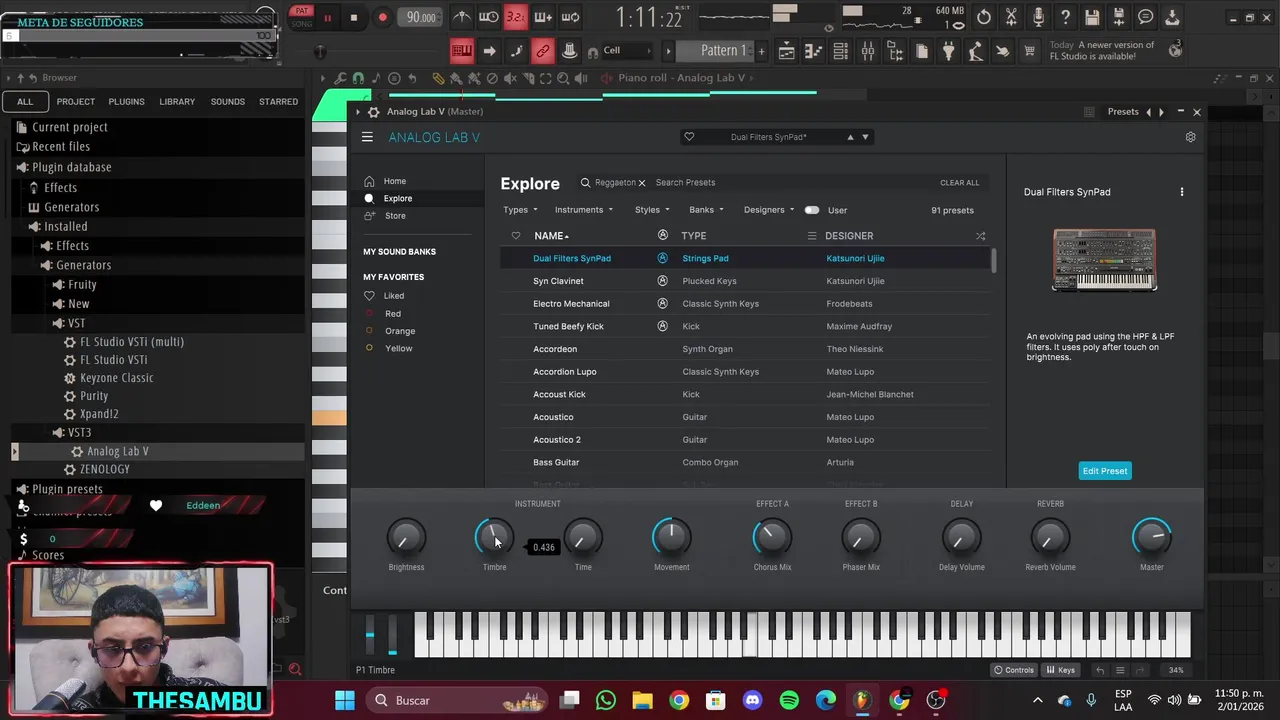Click the shuffle presets icon
This screenshot has height=720, width=1280.
[x=980, y=236]
